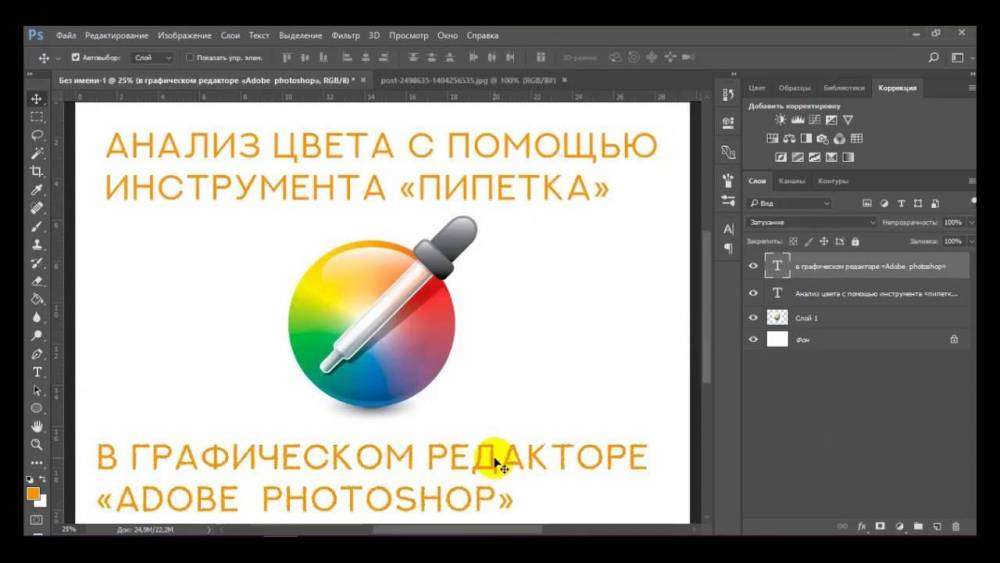
Task: Switch to the post-2498635 jpg document tab
Action: [x=468, y=80]
